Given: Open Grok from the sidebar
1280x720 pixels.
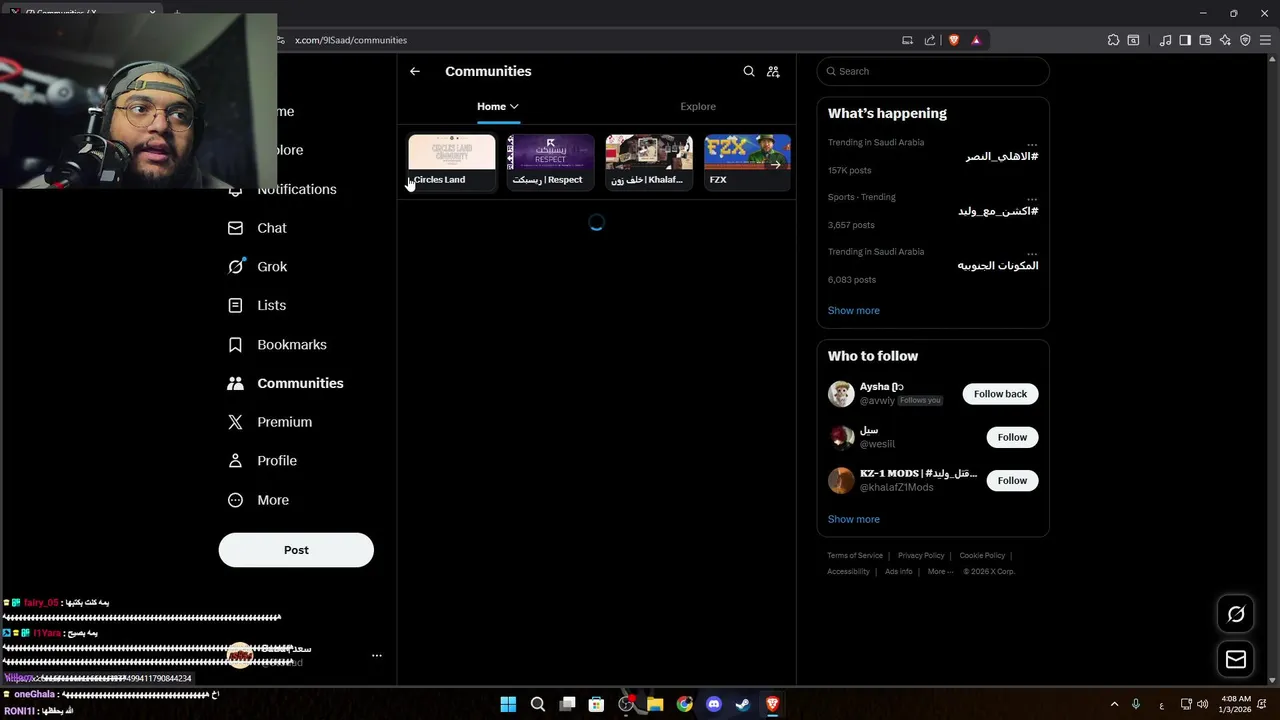Looking at the screenshot, I should [x=258, y=267].
